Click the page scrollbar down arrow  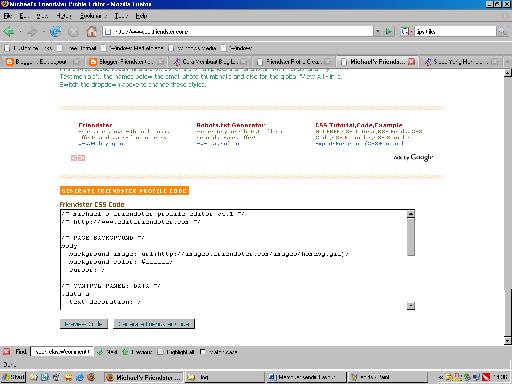(508, 340)
